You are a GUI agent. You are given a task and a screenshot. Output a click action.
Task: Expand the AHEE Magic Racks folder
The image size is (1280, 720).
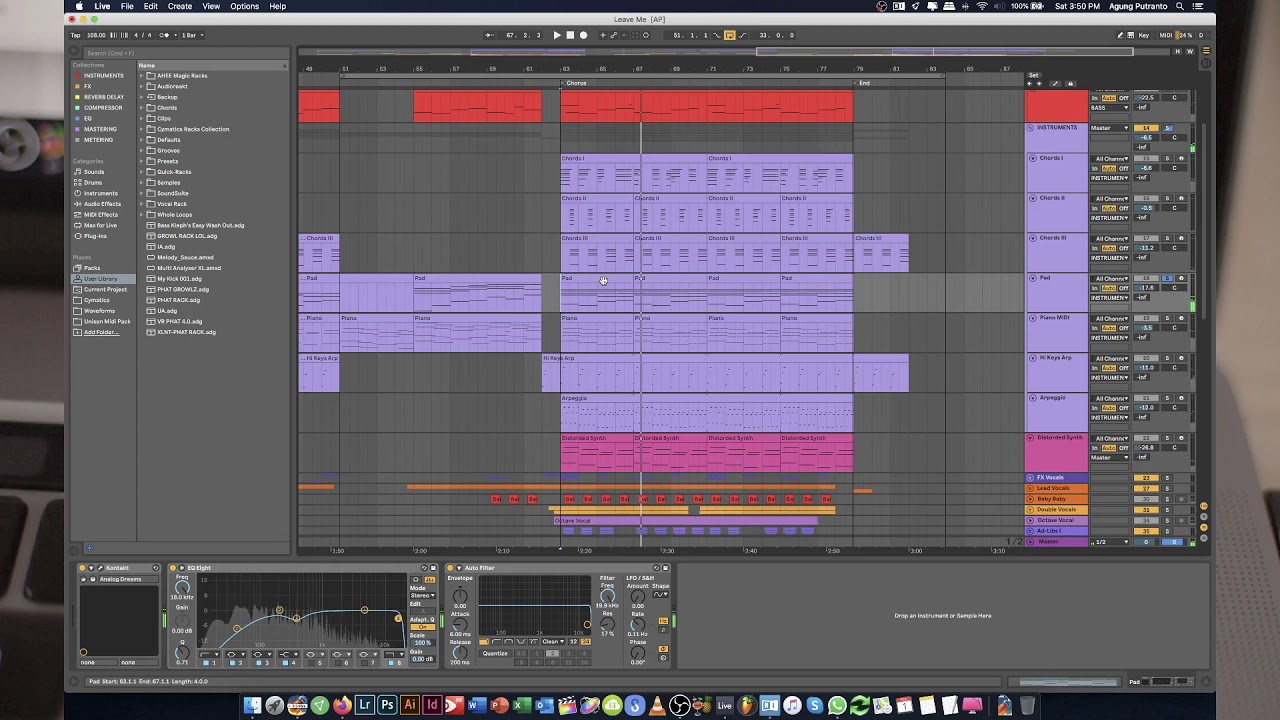click(x=142, y=76)
